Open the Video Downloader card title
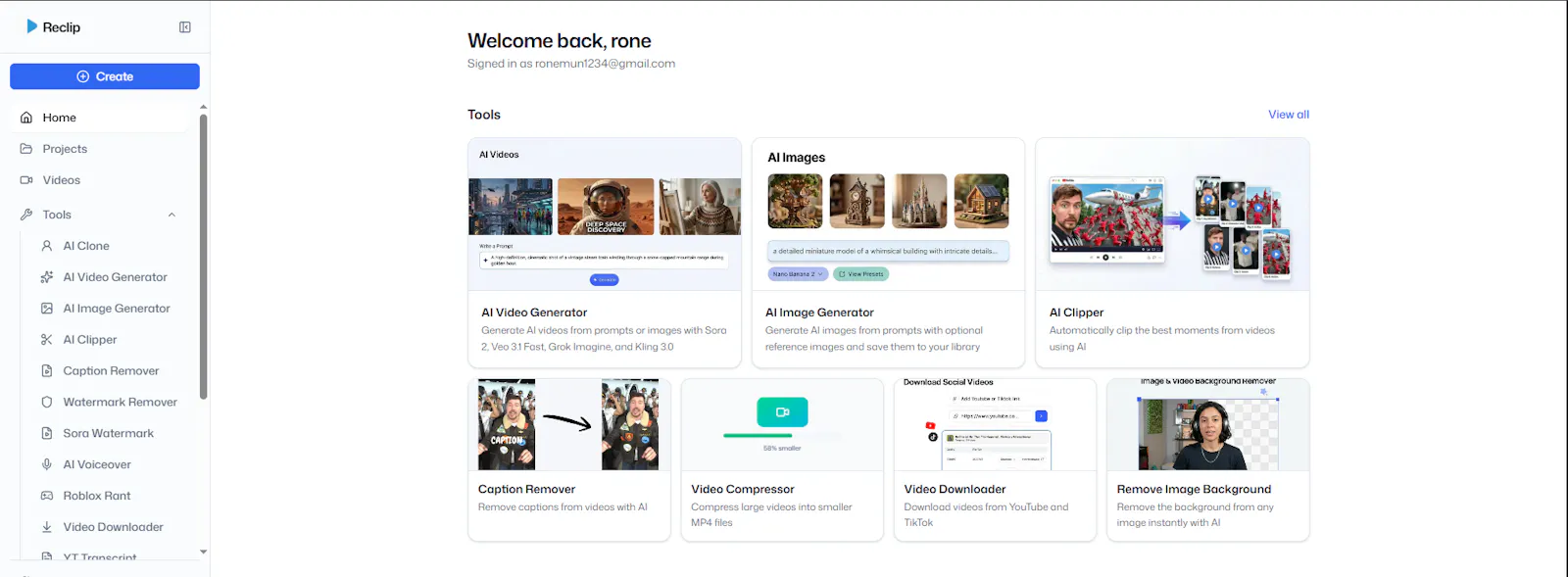 (x=955, y=489)
